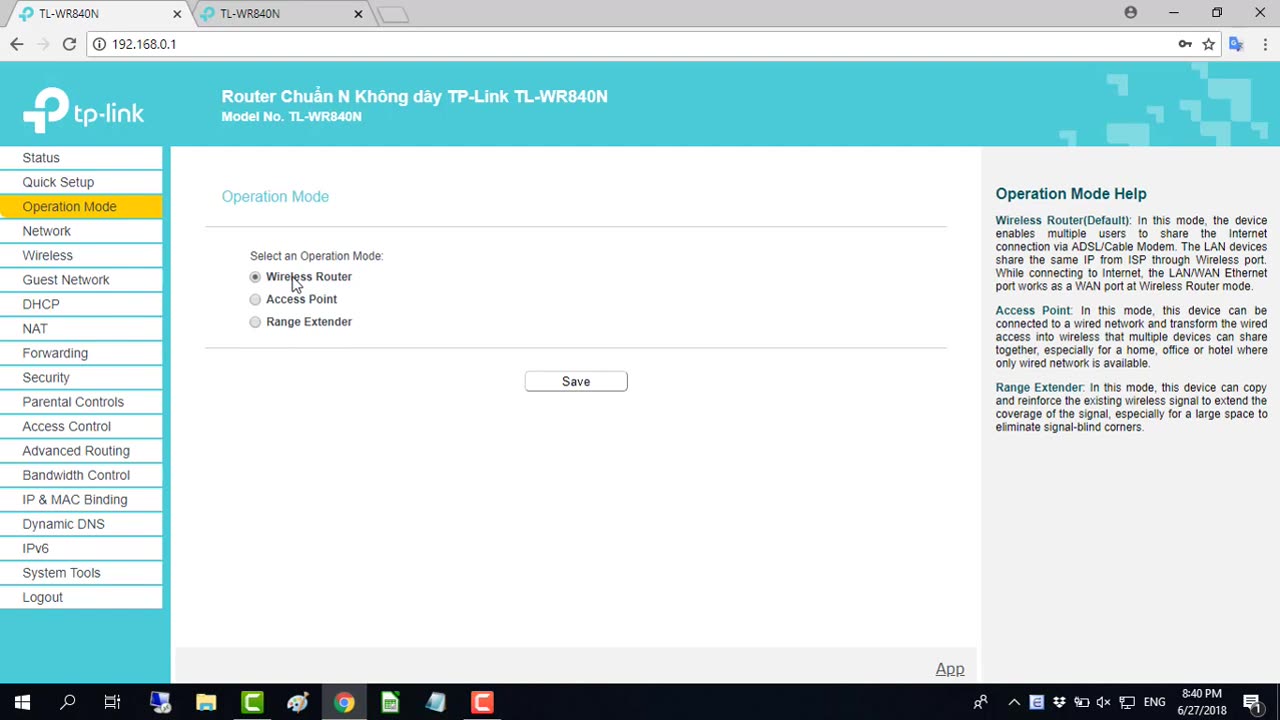The image size is (1280, 720).
Task: Open the Windows Start menu
Action: [x=22, y=702]
